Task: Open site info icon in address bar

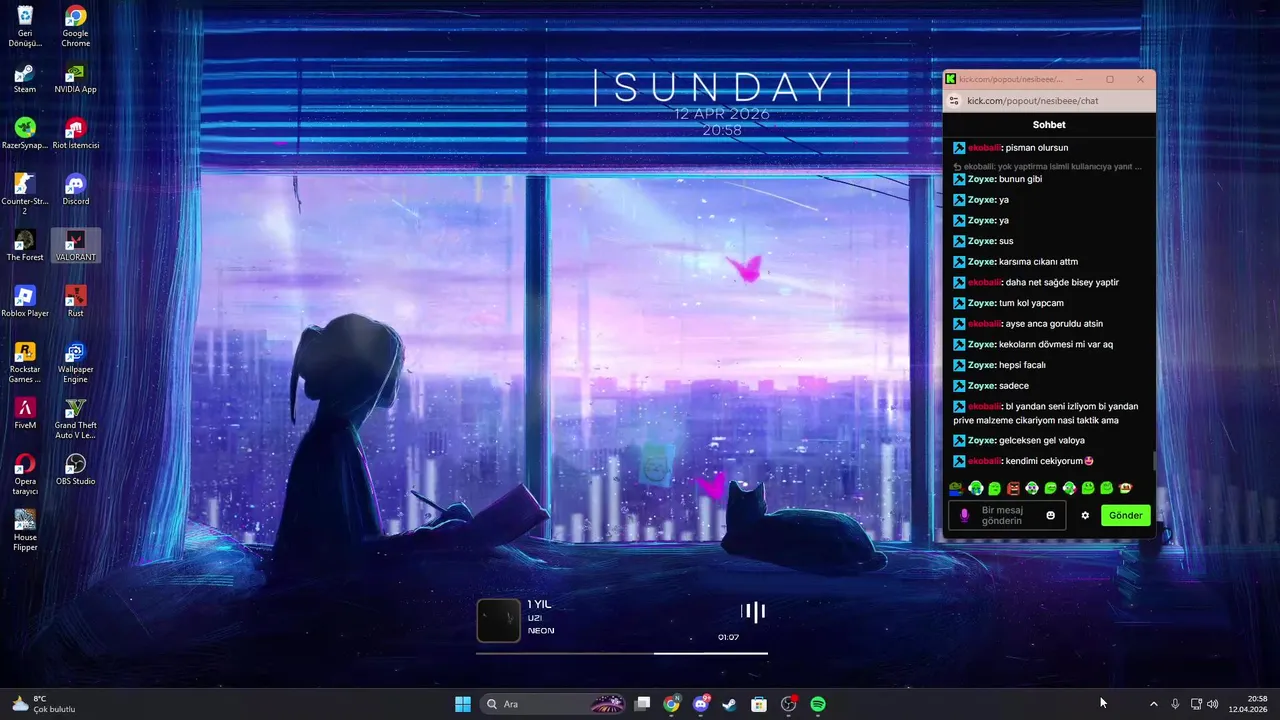Action: (954, 101)
